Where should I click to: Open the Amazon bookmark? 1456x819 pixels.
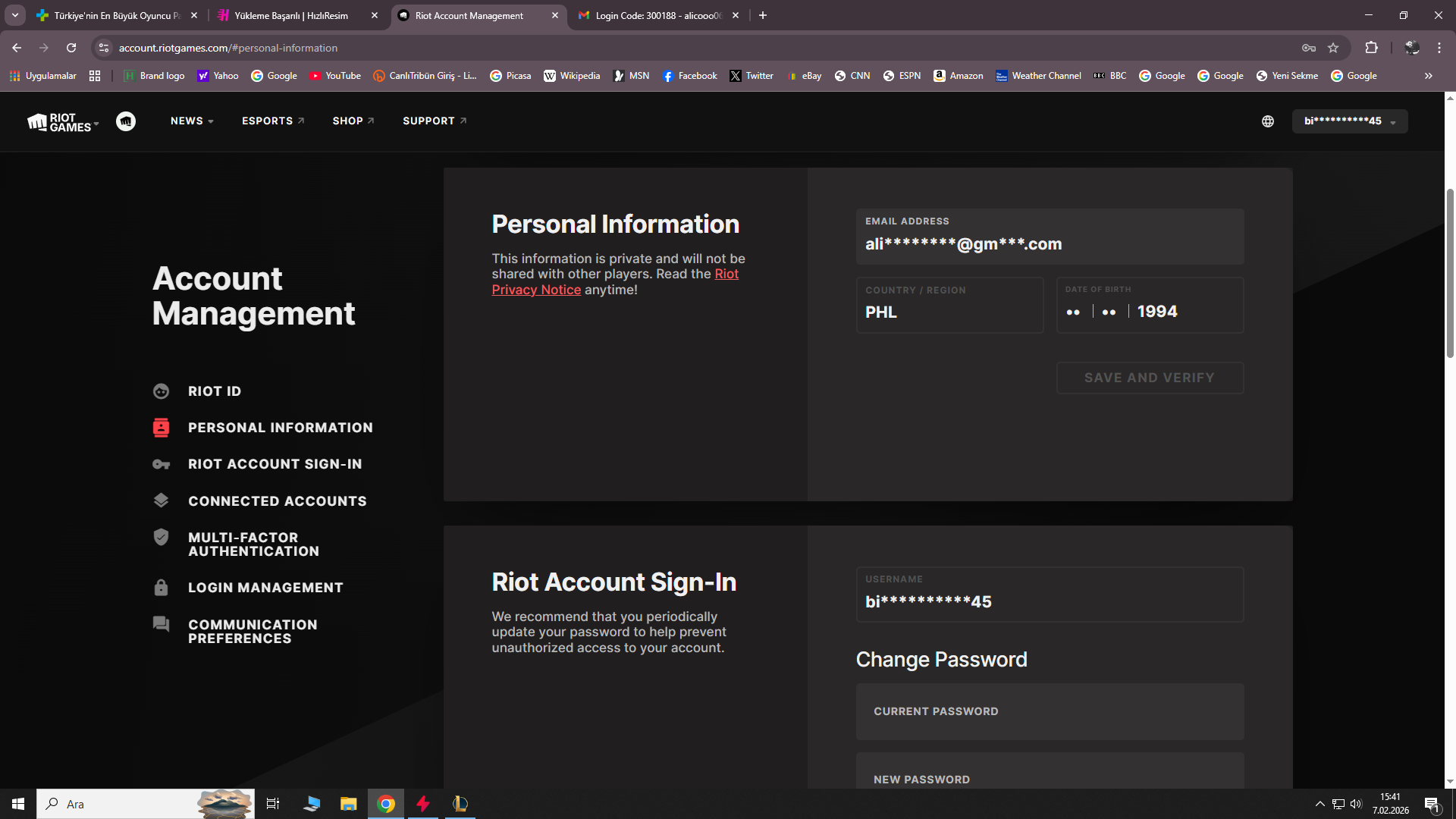point(959,76)
